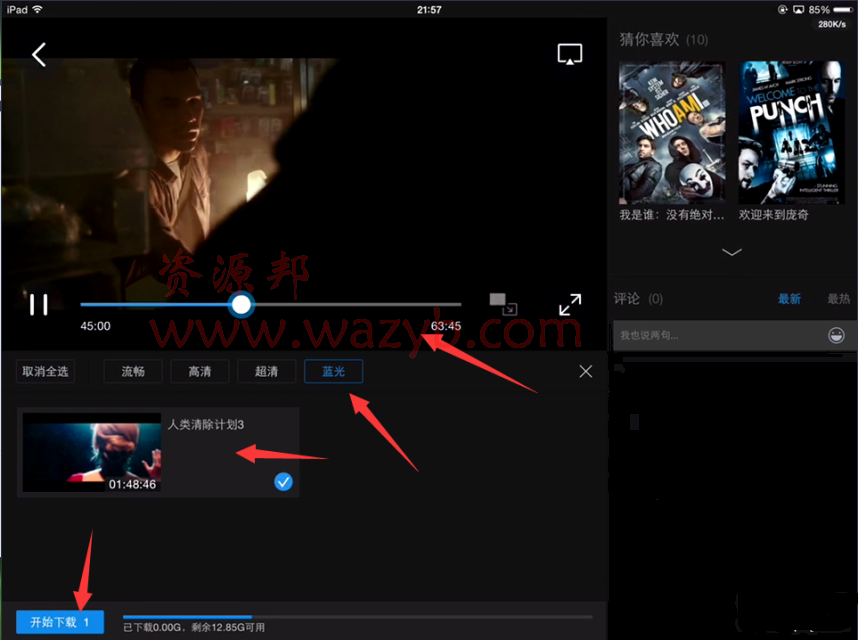Click the 评论 (0) heading

pyautogui.click(x=638, y=299)
